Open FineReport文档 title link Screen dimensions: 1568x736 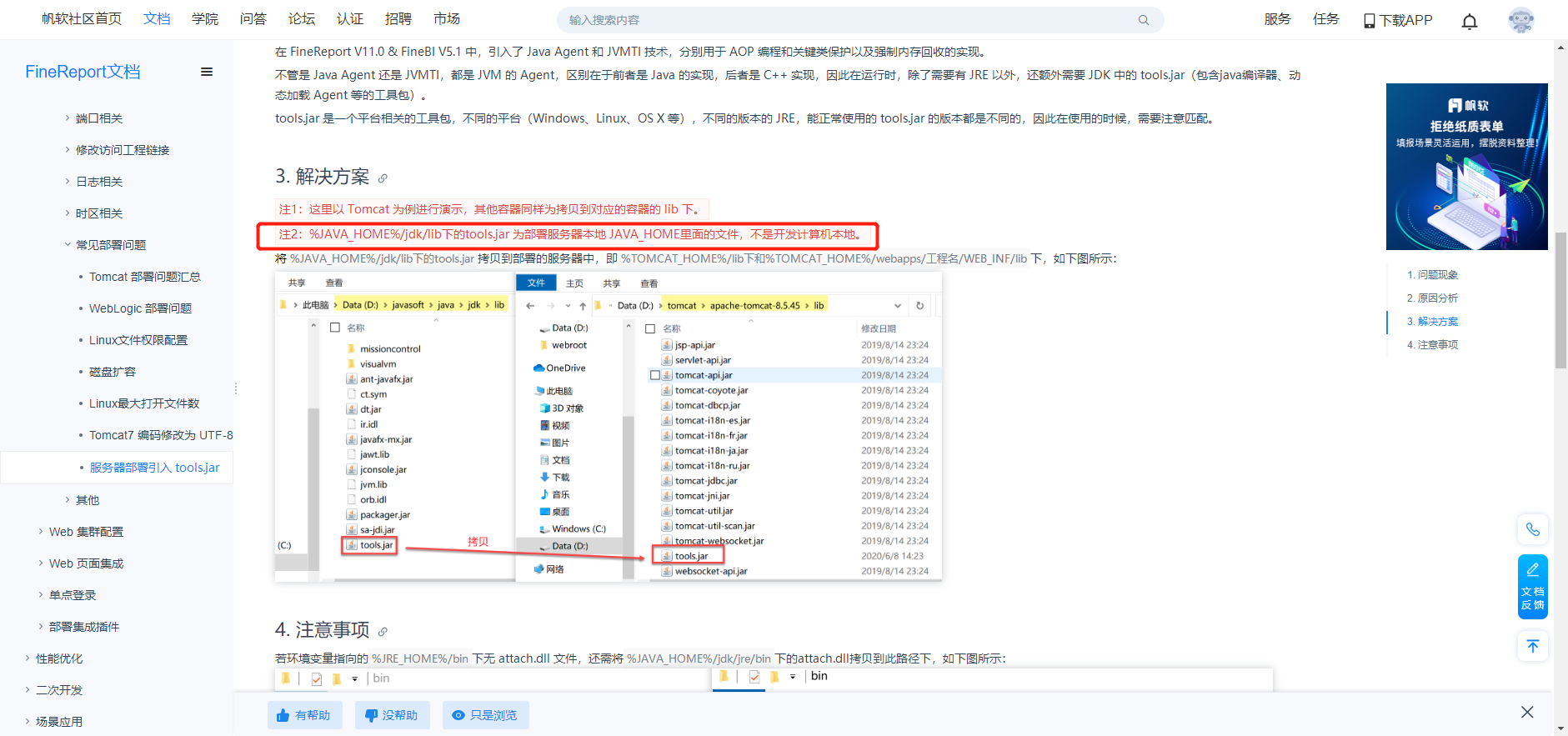83,72
